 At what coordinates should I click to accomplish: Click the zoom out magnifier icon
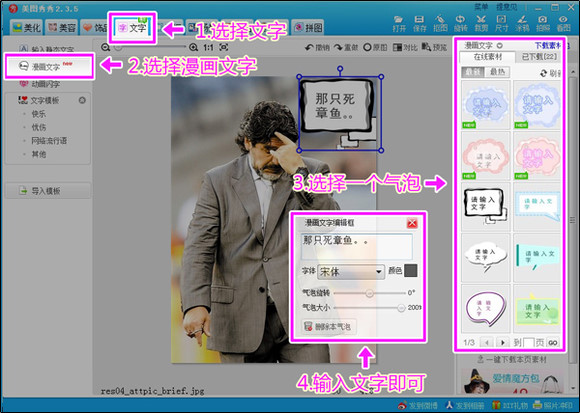(105, 47)
